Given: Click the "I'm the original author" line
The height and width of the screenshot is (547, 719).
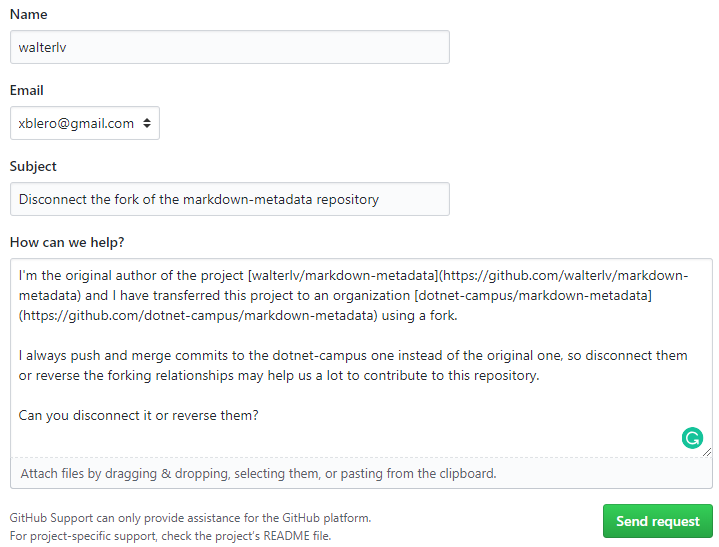Looking at the screenshot, I should 130,276.
